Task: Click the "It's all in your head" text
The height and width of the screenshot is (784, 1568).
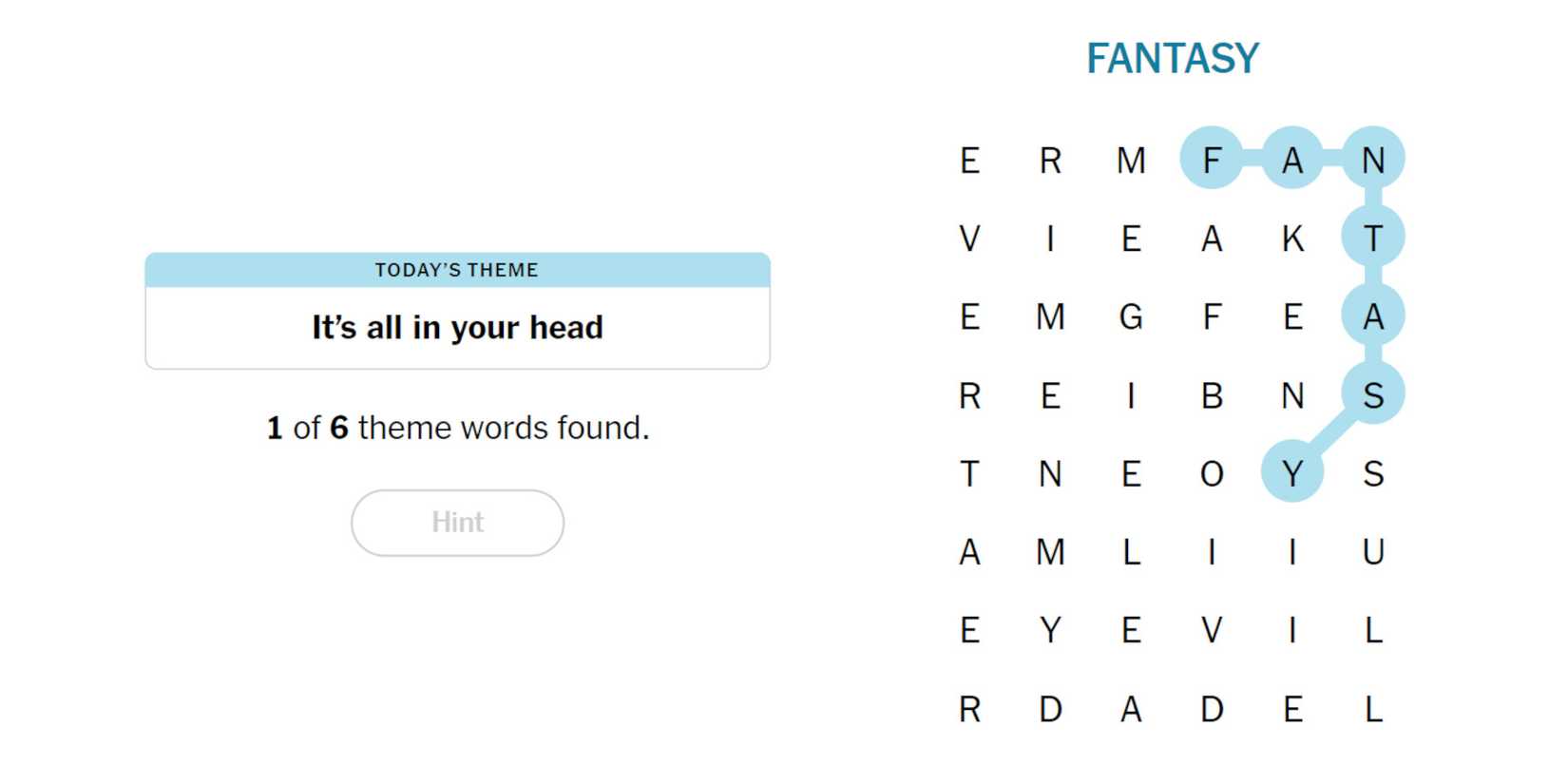Action: coord(457,328)
